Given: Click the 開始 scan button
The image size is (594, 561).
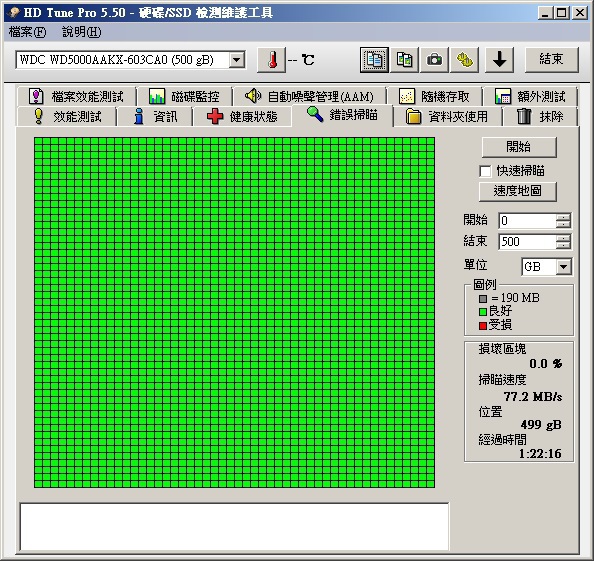Looking at the screenshot, I should click(x=519, y=147).
